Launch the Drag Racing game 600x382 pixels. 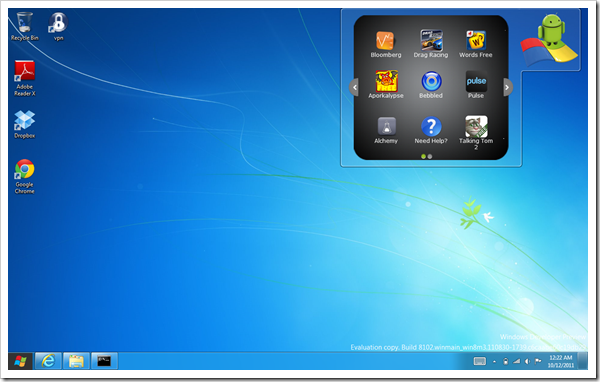pyautogui.click(x=431, y=44)
